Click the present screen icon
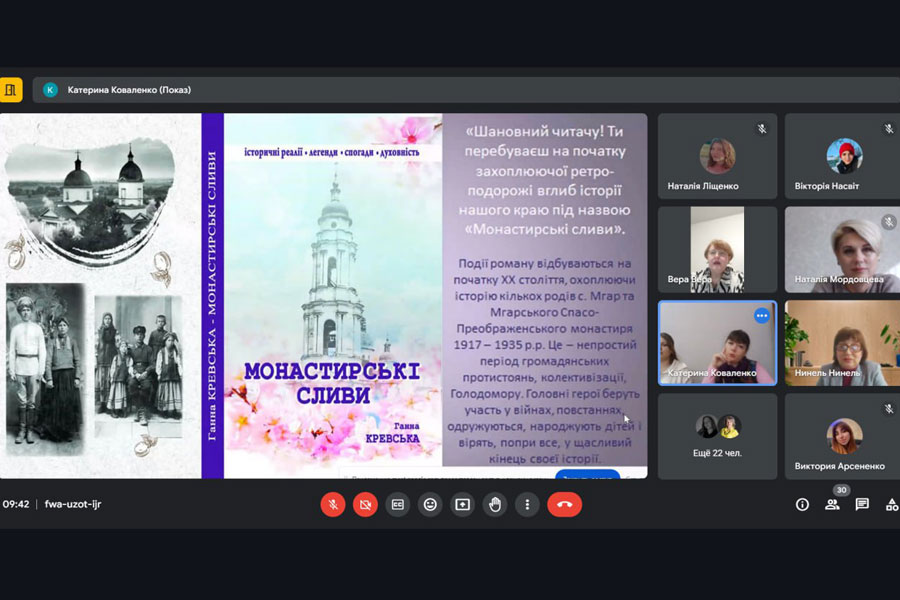900x600 pixels. (x=462, y=505)
